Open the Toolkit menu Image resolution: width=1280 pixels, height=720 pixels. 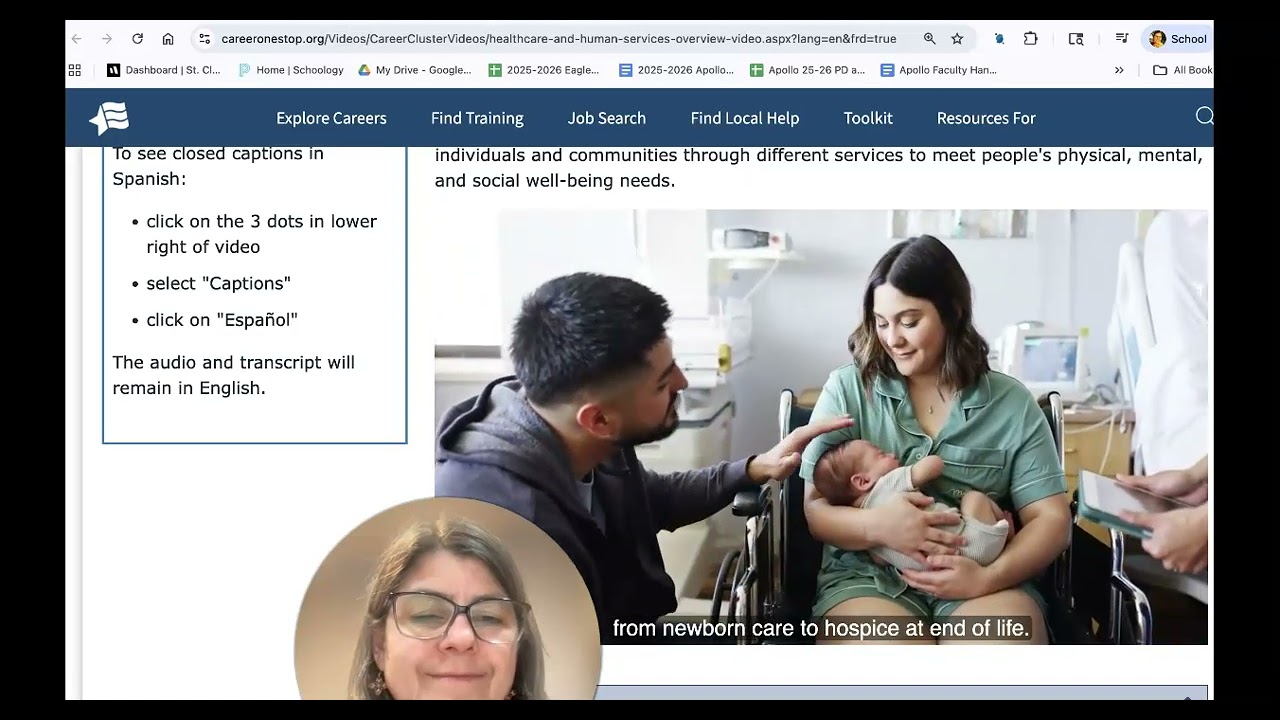(x=868, y=118)
